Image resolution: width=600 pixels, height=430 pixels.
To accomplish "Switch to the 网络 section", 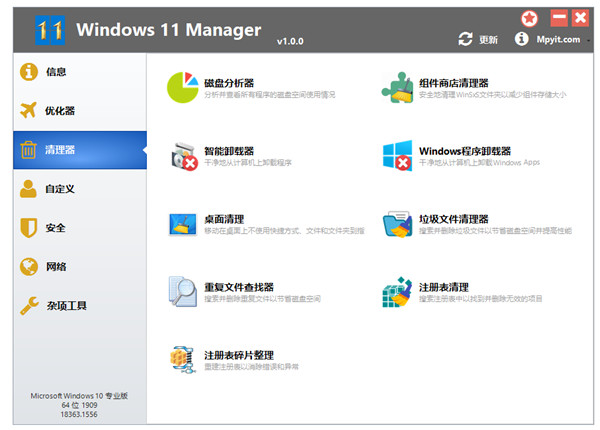I will [80, 267].
